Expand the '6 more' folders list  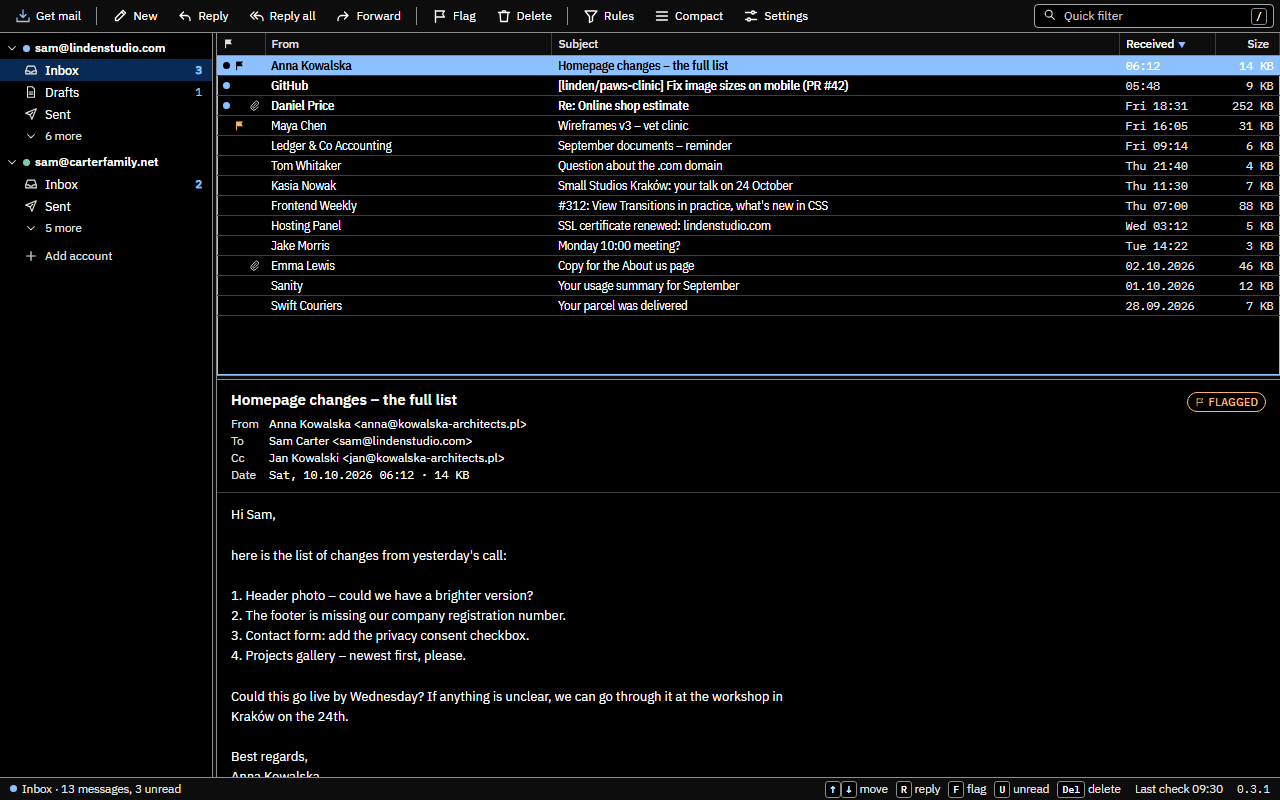pyautogui.click(x=108, y=136)
